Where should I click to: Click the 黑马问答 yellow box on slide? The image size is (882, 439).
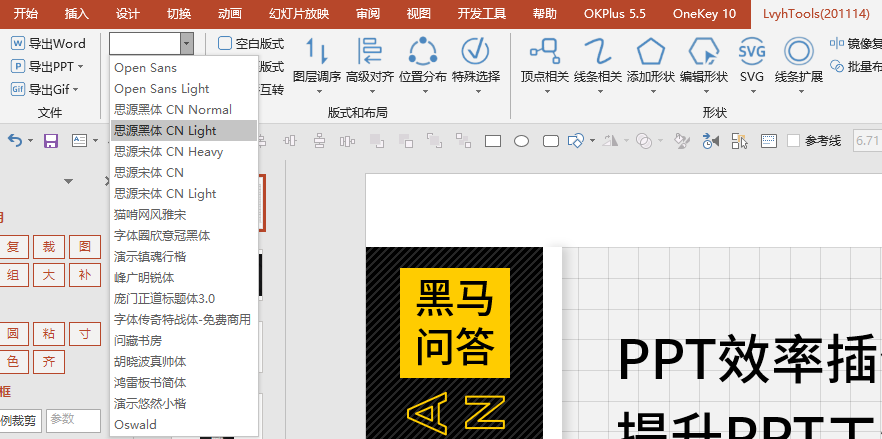click(454, 322)
